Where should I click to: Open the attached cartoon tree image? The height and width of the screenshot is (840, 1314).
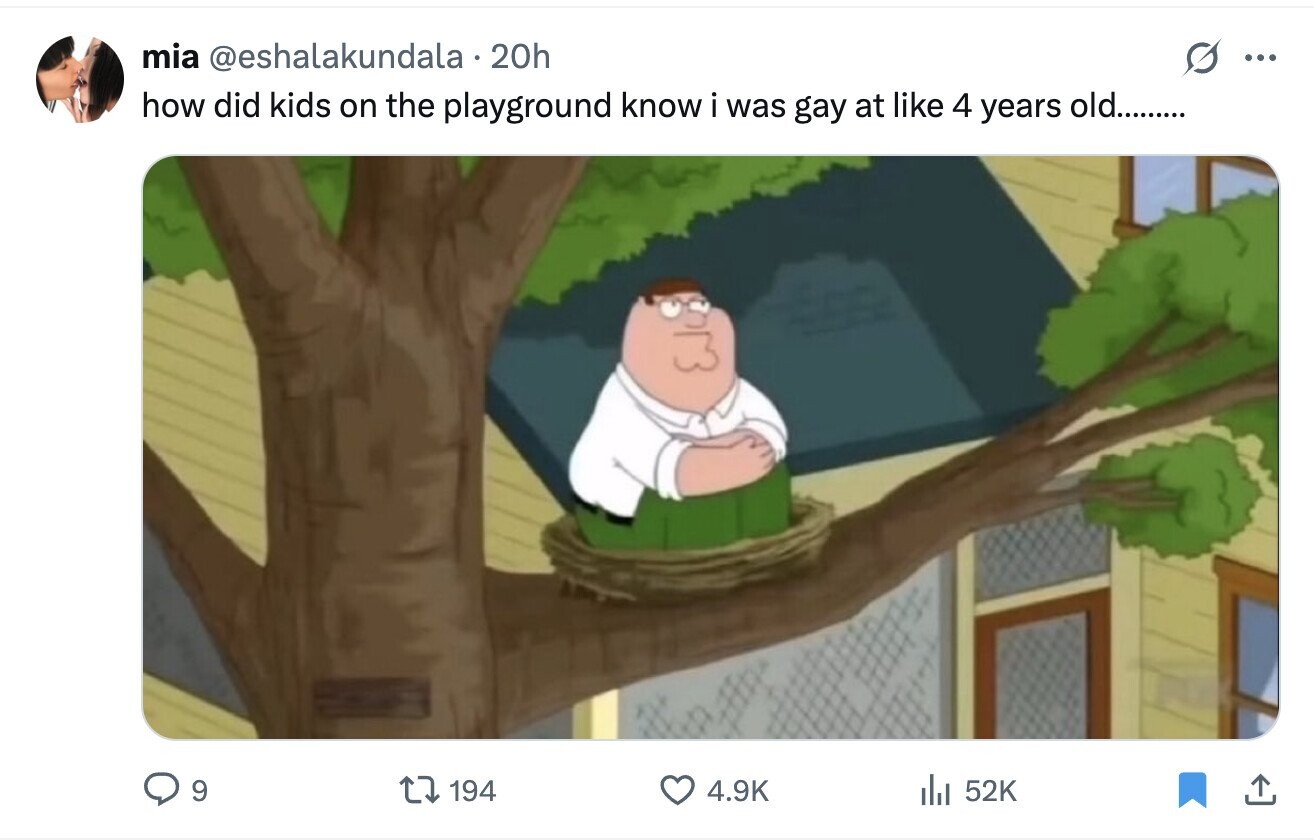click(710, 447)
